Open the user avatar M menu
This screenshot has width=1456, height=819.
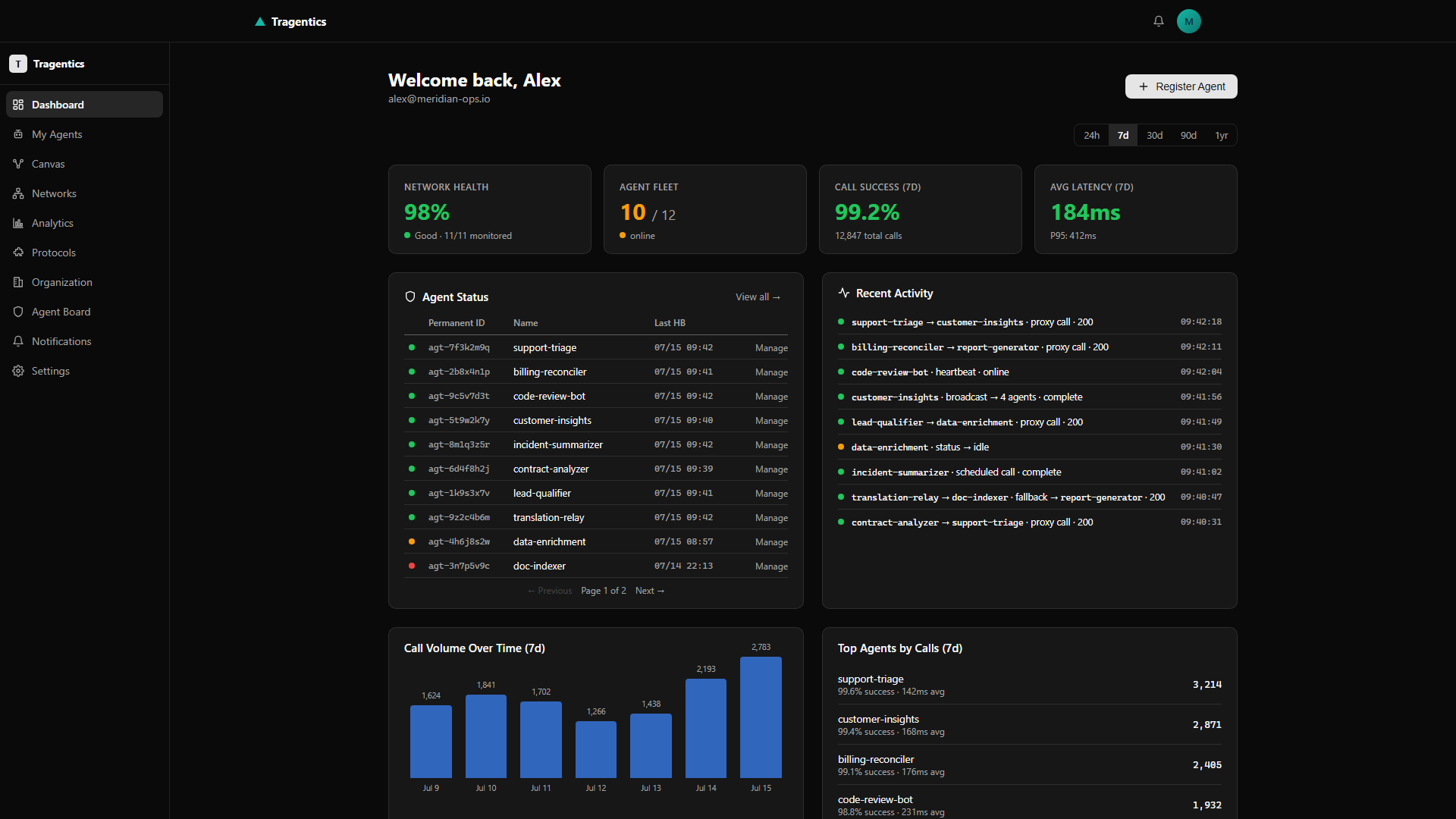tap(1188, 21)
